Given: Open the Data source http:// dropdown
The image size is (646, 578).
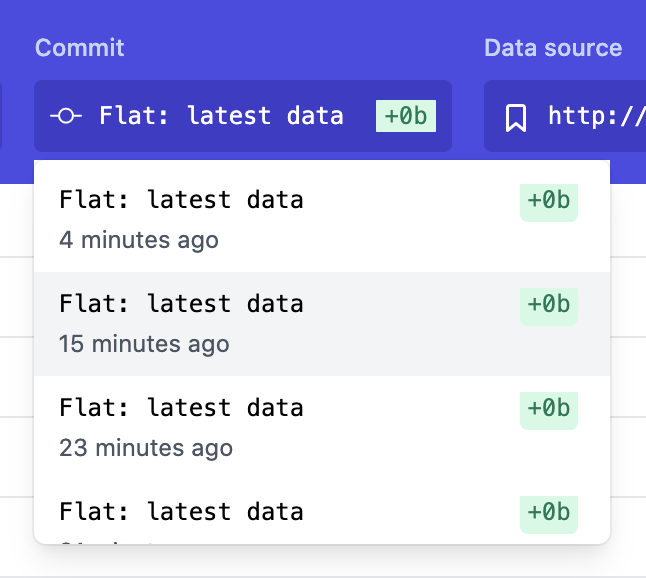Looking at the screenshot, I should pos(565,116).
